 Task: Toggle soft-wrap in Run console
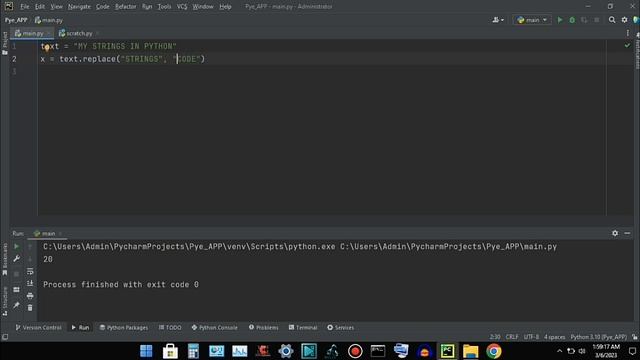pyautogui.click(x=30, y=271)
